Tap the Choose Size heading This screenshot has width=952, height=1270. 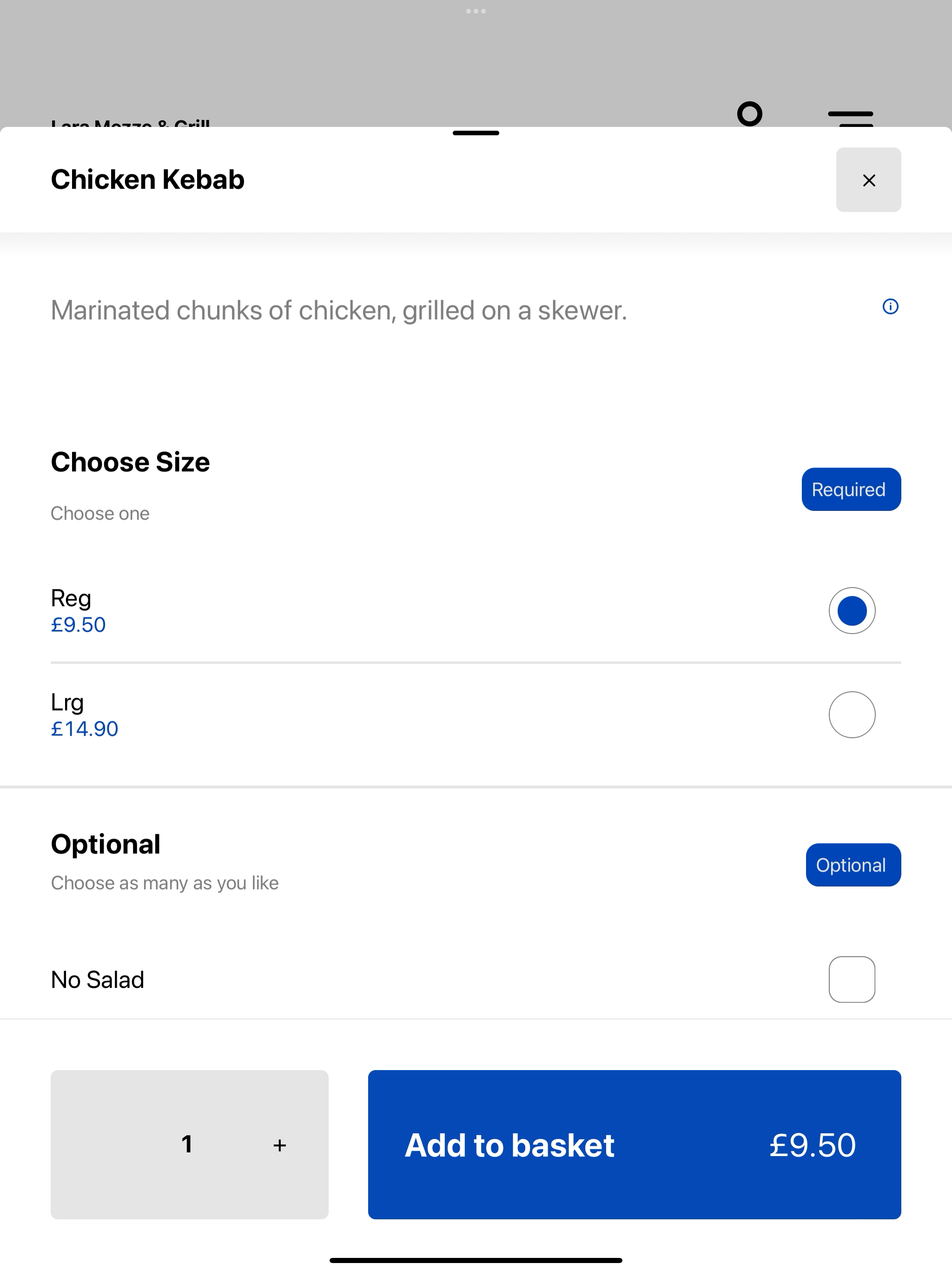pos(130,462)
